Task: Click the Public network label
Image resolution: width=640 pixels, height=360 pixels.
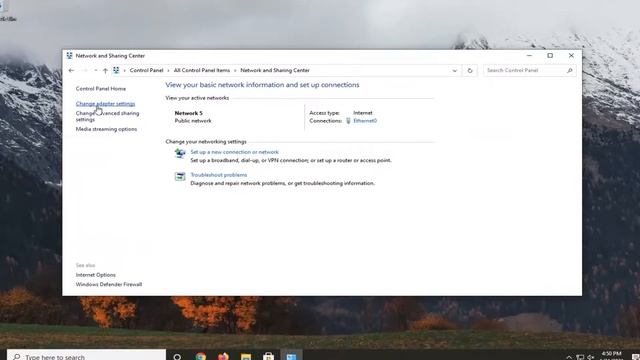Action: (x=193, y=121)
